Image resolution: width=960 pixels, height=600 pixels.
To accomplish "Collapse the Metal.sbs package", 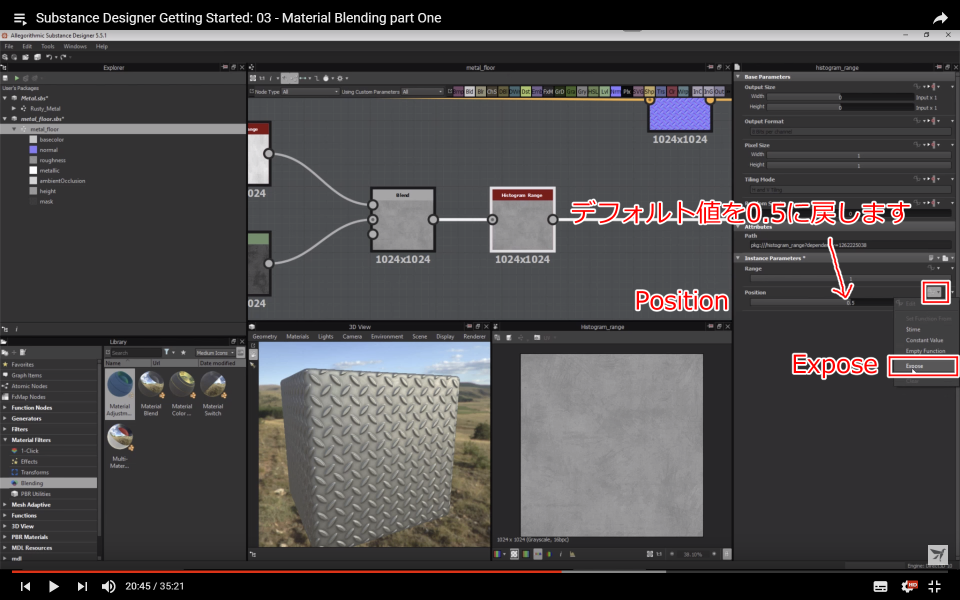I will (x=5, y=98).
